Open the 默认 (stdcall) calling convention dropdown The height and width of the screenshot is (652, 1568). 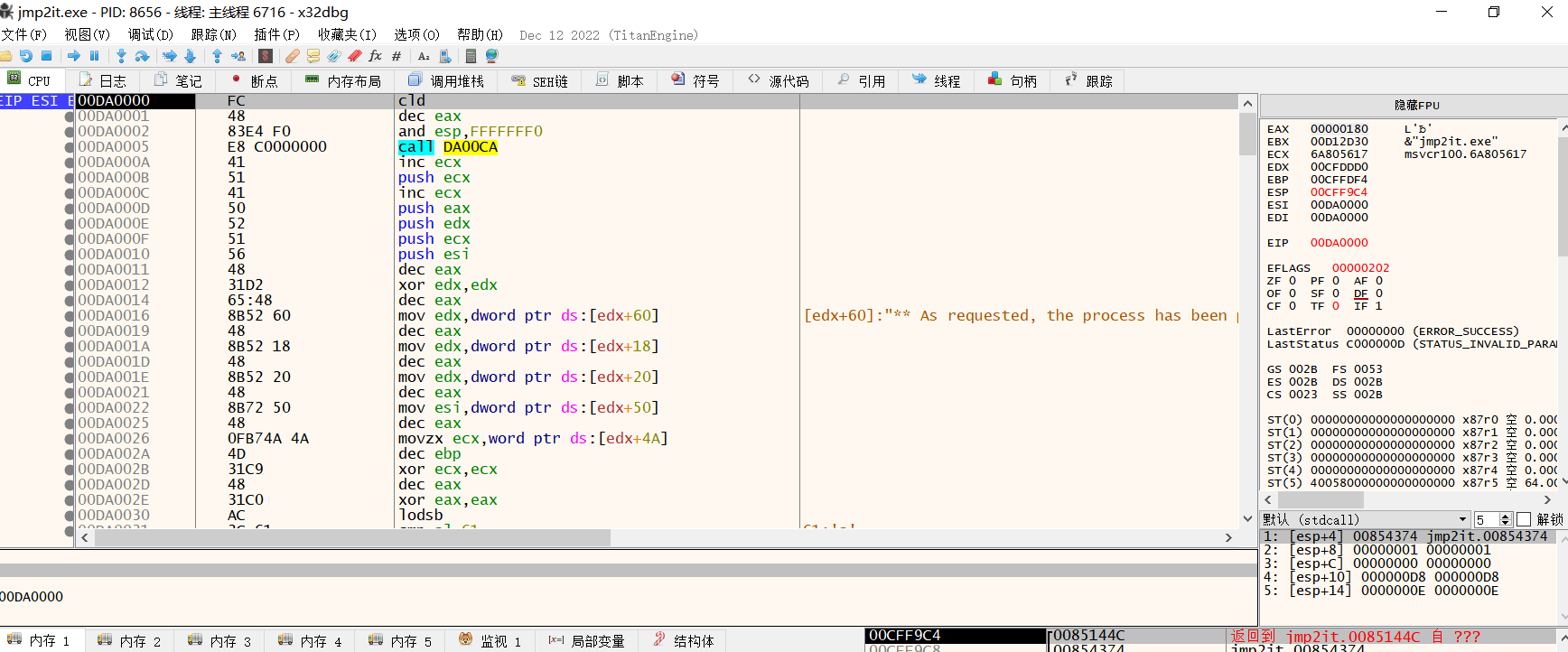coord(1365,519)
